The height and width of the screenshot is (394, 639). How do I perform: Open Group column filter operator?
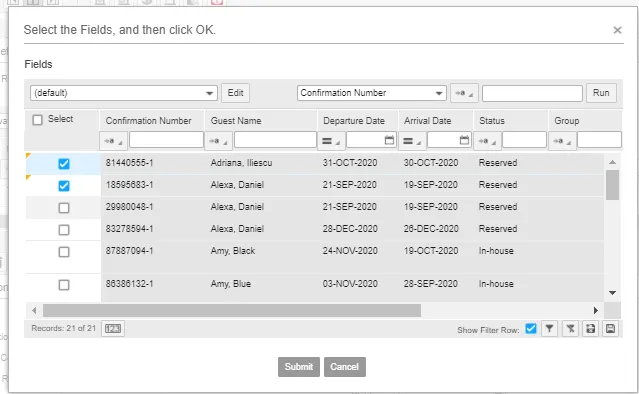pos(562,141)
